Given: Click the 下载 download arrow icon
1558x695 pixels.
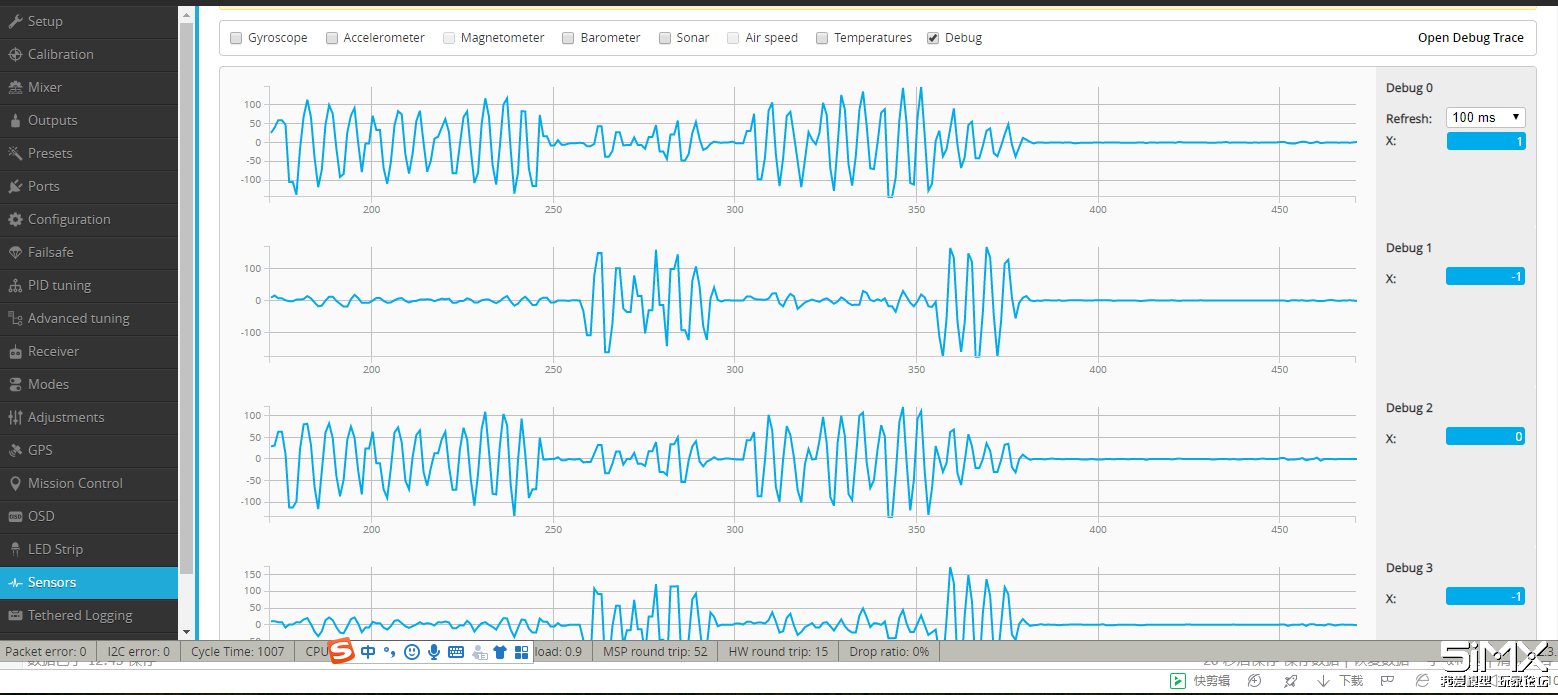Looking at the screenshot, I should (1323, 681).
